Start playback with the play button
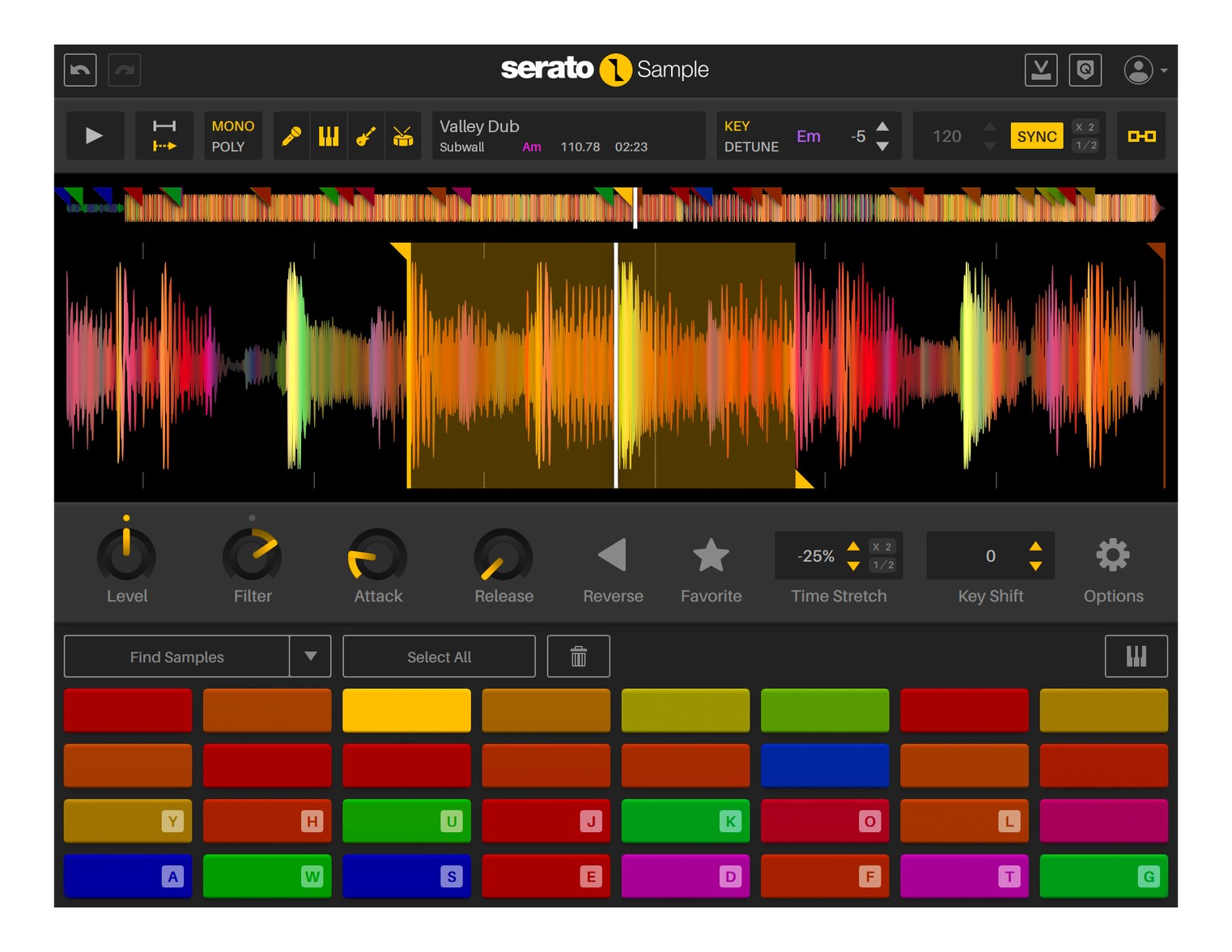The width and height of the screenshot is (1232, 952). [95, 136]
